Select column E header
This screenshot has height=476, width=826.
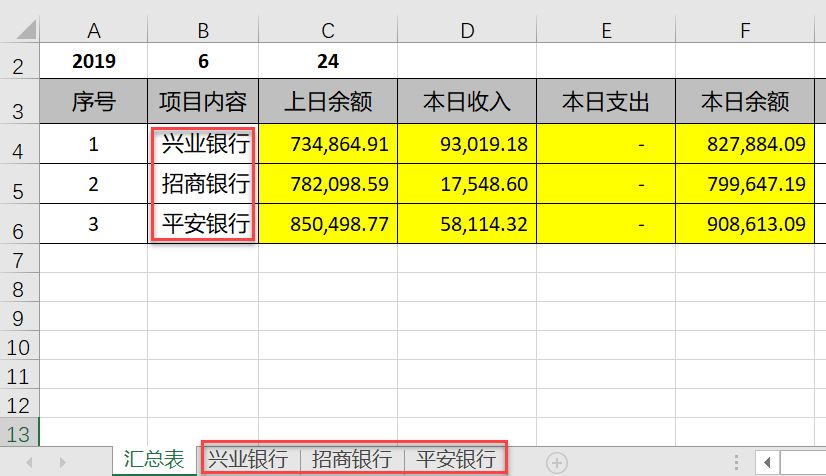[606, 31]
